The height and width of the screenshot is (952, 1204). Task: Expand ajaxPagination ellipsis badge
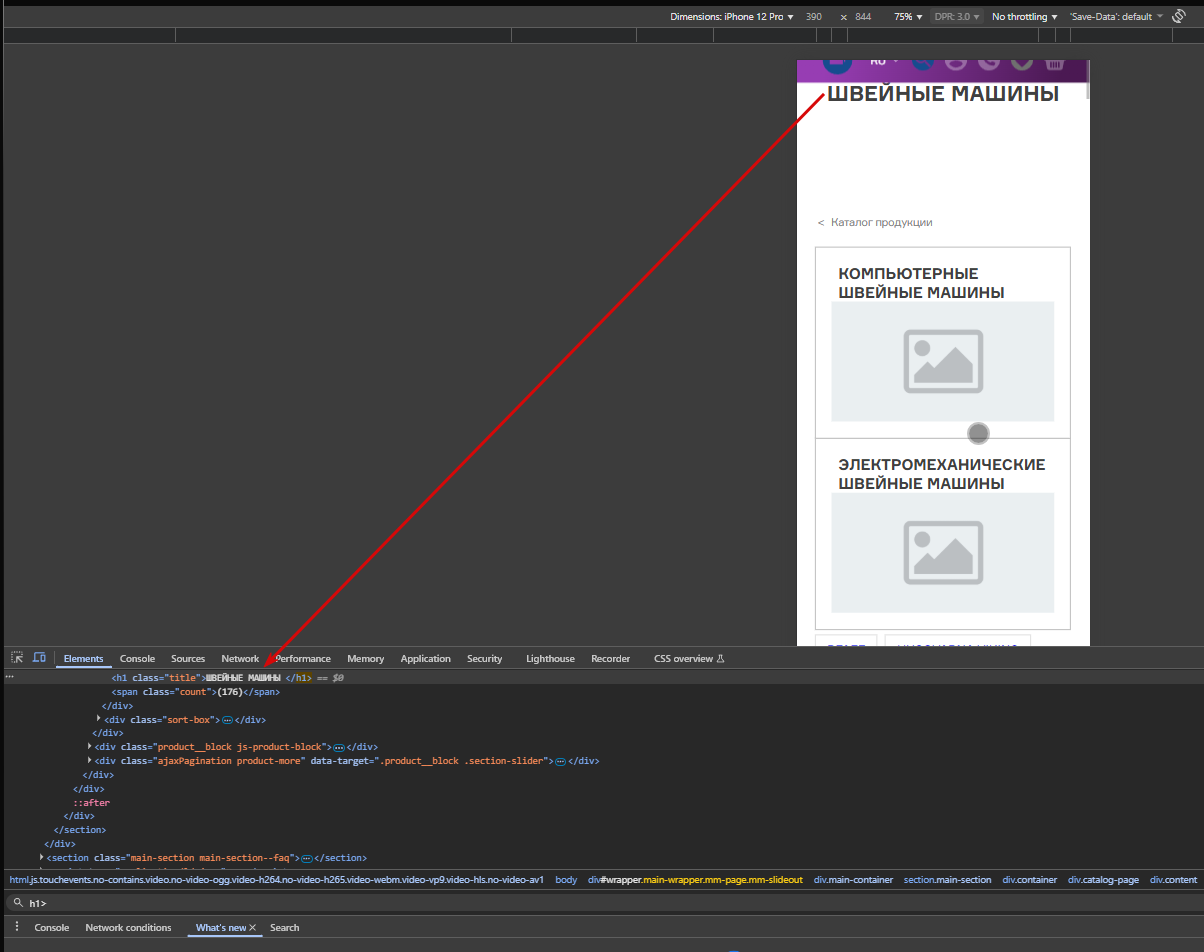click(561, 761)
